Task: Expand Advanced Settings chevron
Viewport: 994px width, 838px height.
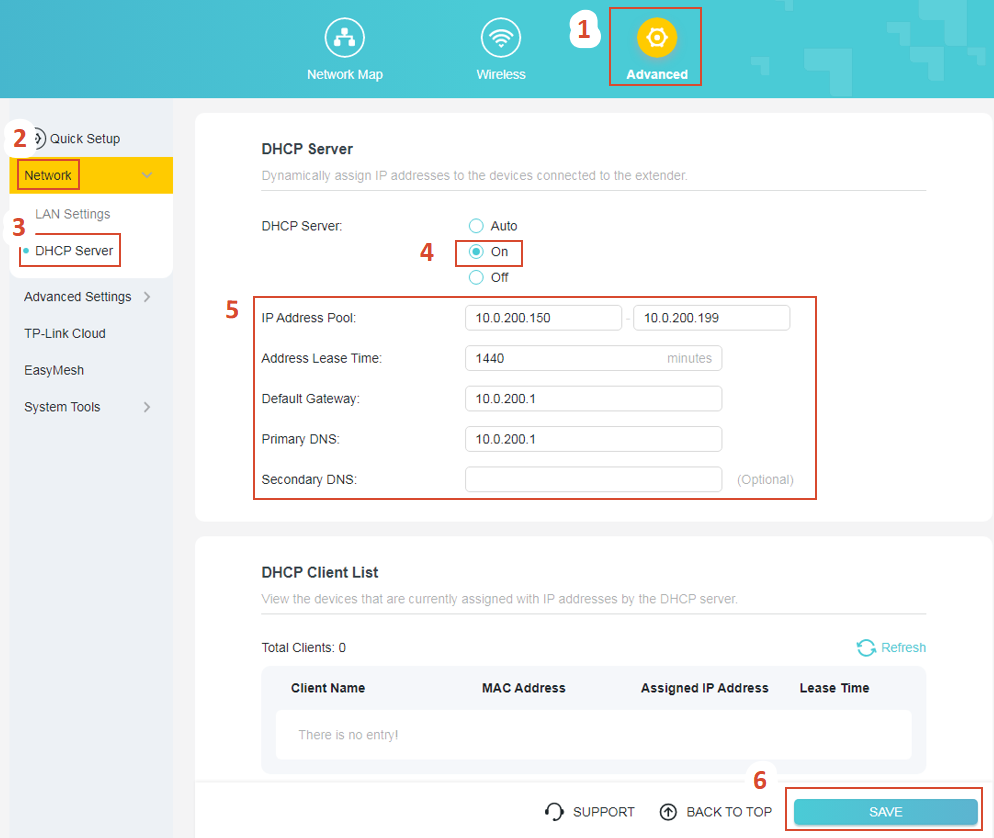Action: pos(147,297)
